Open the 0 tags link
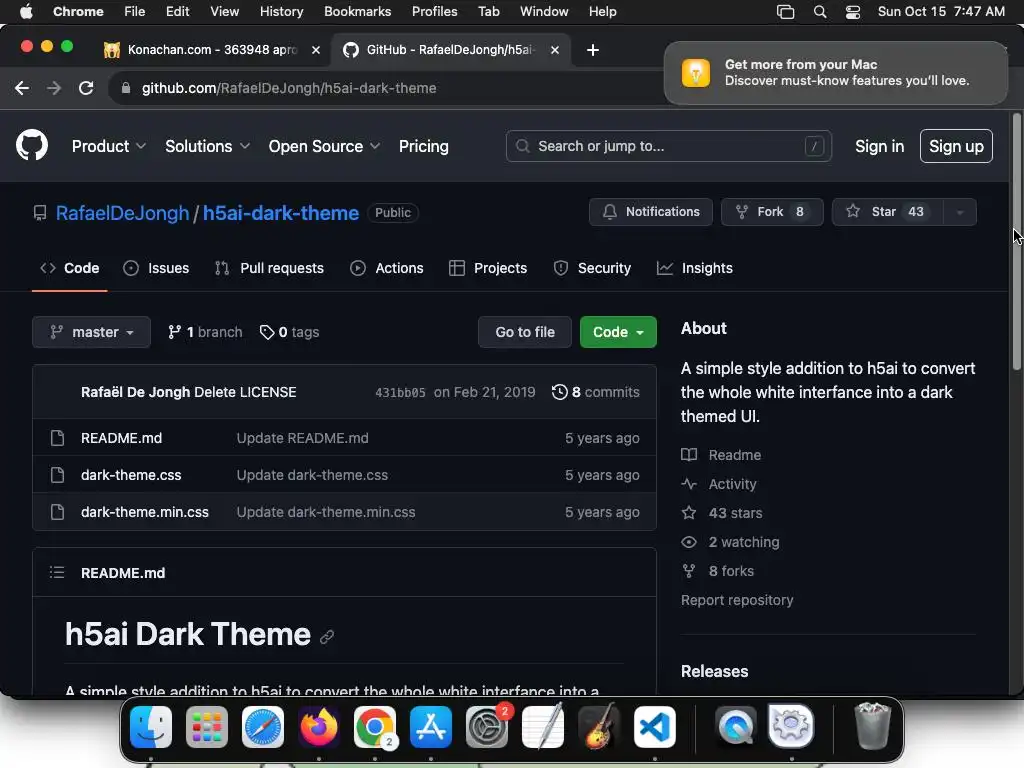The height and width of the screenshot is (768, 1024). (289, 332)
